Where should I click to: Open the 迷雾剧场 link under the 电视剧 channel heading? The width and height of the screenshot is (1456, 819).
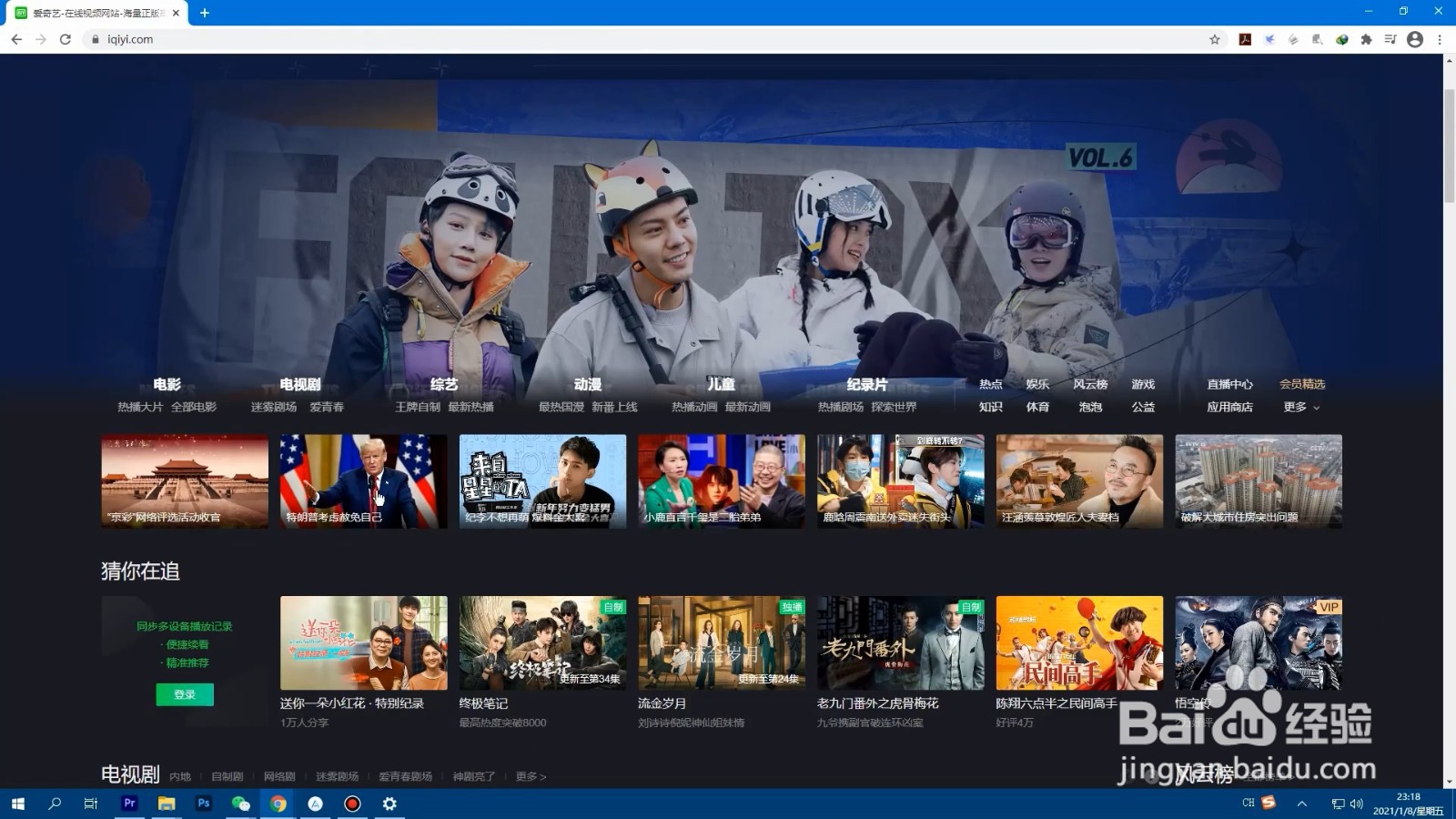tap(274, 407)
